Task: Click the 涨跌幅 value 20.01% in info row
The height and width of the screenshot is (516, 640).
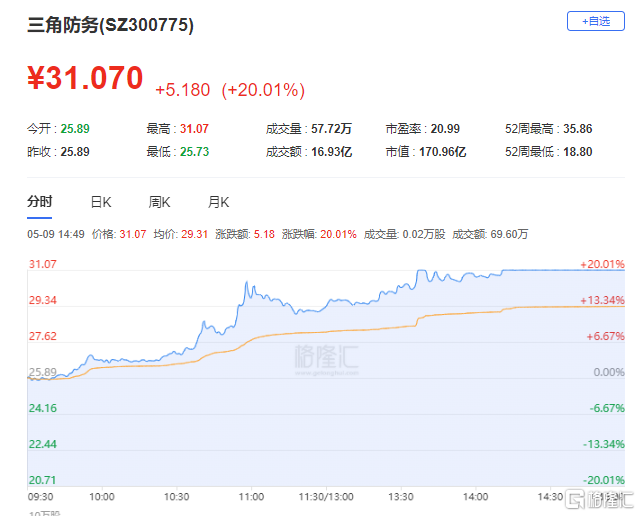Action: [338, 234]
